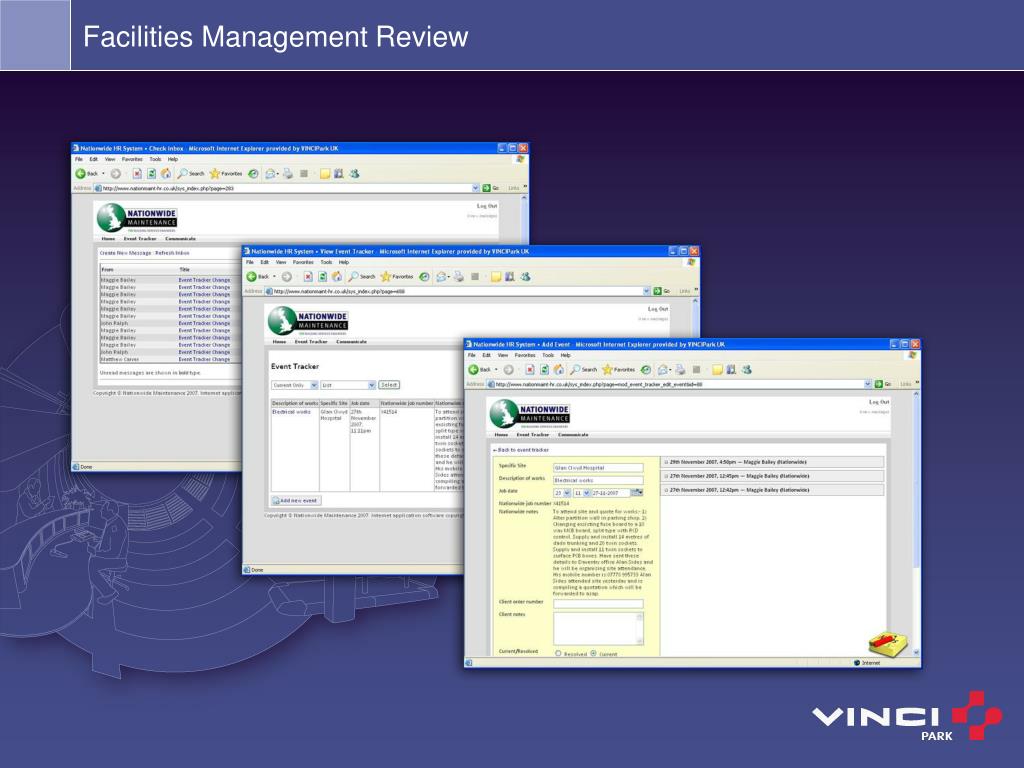Open the Job date calendar picker
Viewport: 1024px width, 768px height.
637,493
